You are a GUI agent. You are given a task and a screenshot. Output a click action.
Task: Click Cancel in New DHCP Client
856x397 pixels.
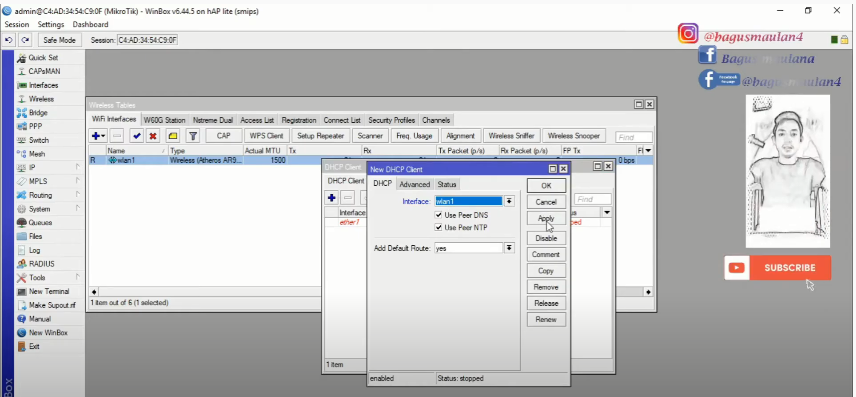pyautogui.click(x=546, y=202)
